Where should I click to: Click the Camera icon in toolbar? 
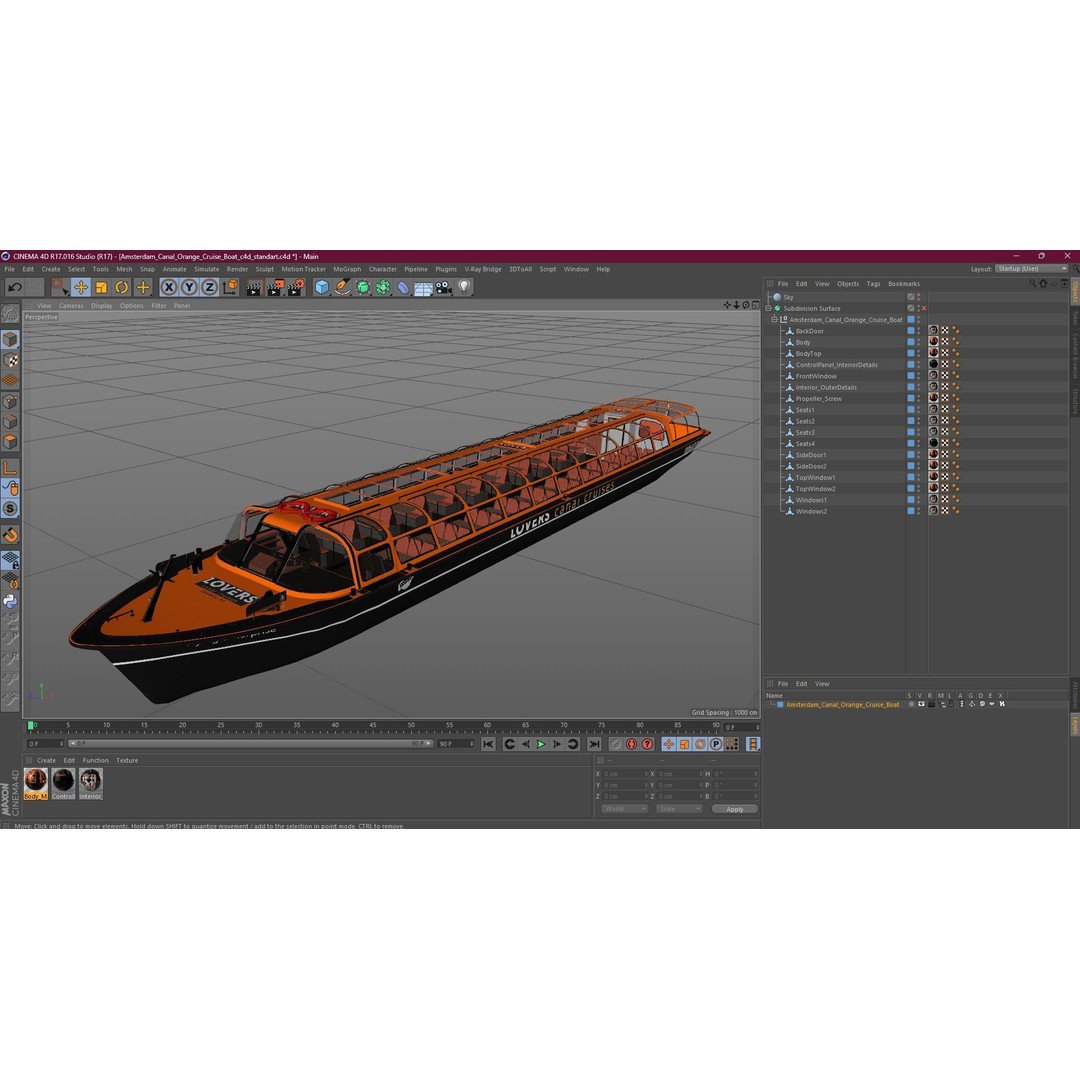pyautogui.click(x=444, y=287)
